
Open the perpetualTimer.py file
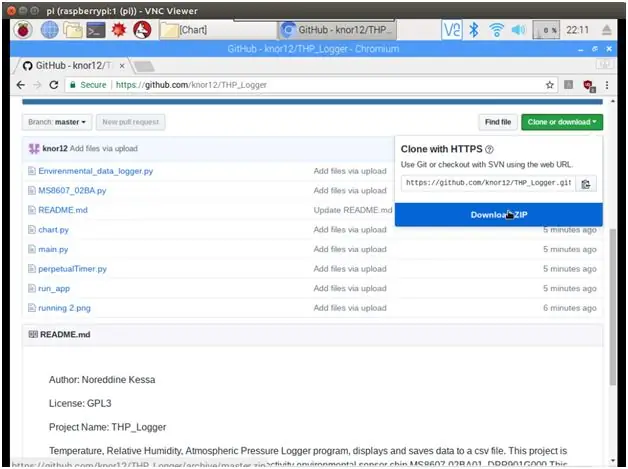tap(72, 269)
